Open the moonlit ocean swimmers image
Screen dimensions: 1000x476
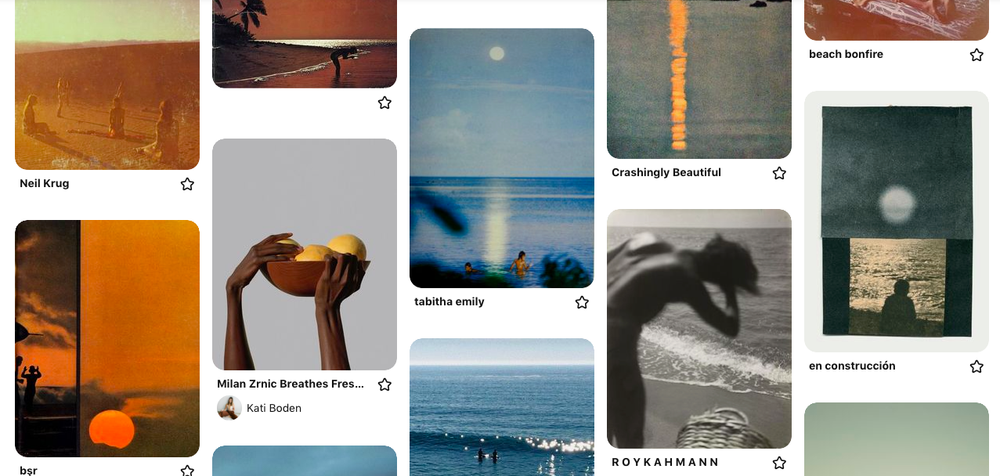tap(501, 158)
